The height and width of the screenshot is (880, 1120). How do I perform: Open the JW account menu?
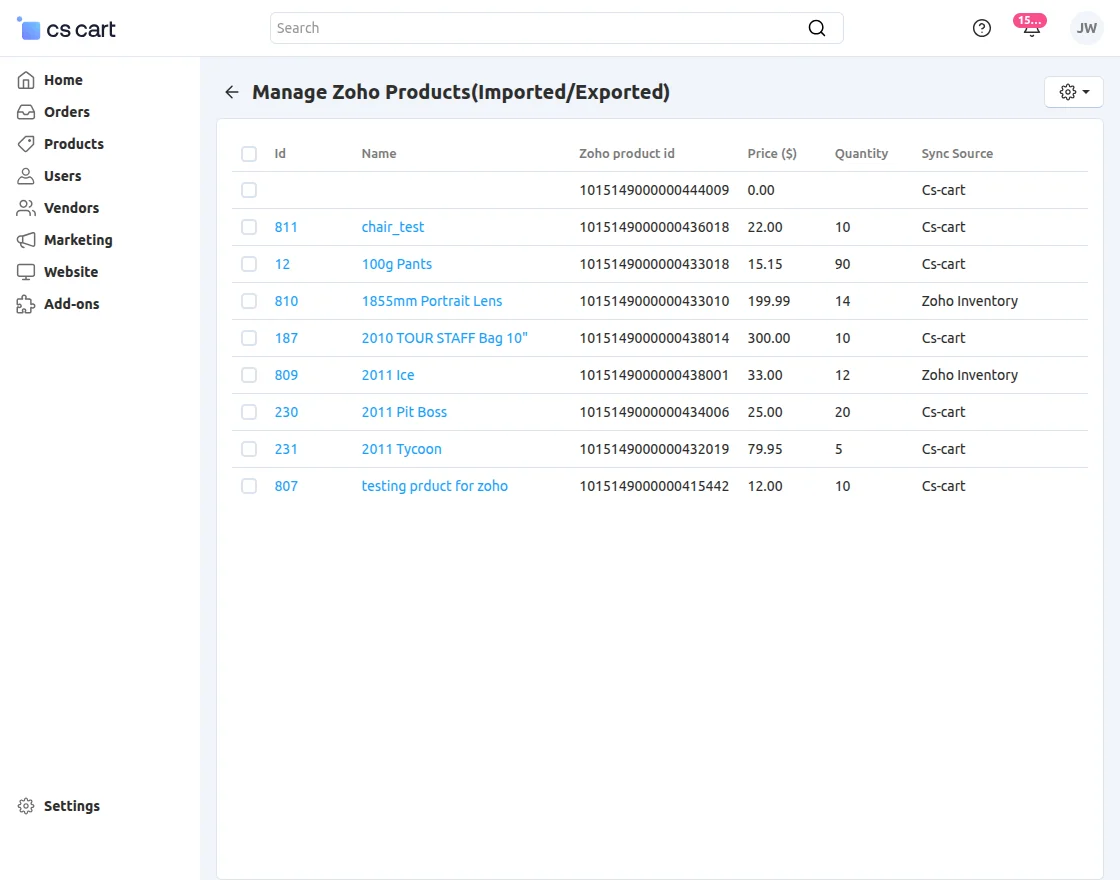click(1086, 28)
